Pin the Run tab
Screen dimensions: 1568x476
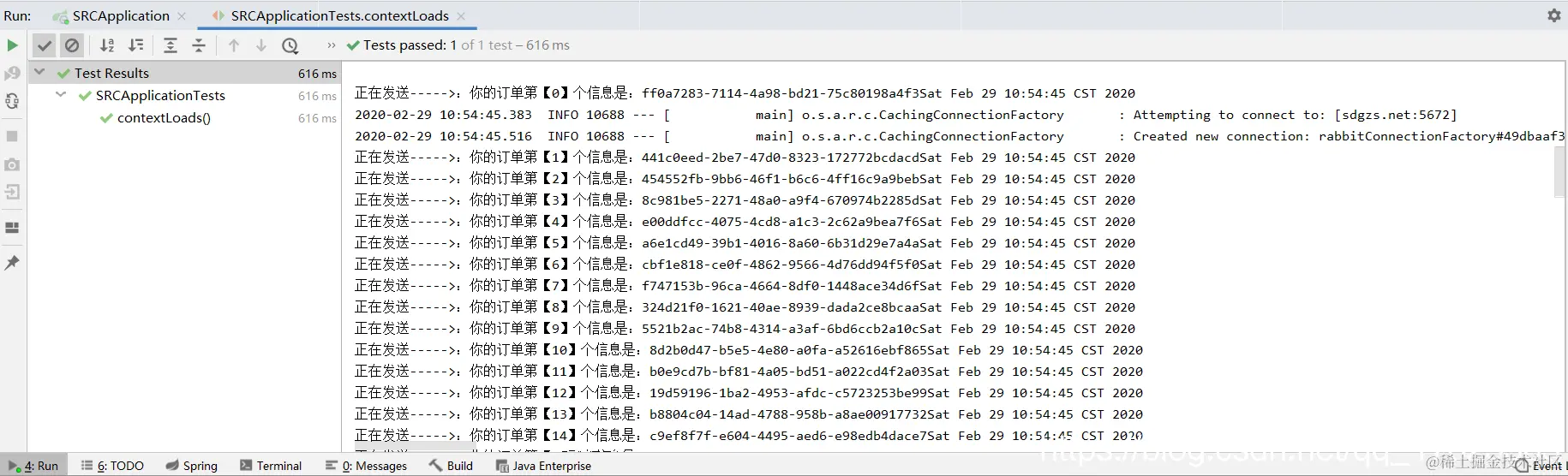(x=12, y=263)
